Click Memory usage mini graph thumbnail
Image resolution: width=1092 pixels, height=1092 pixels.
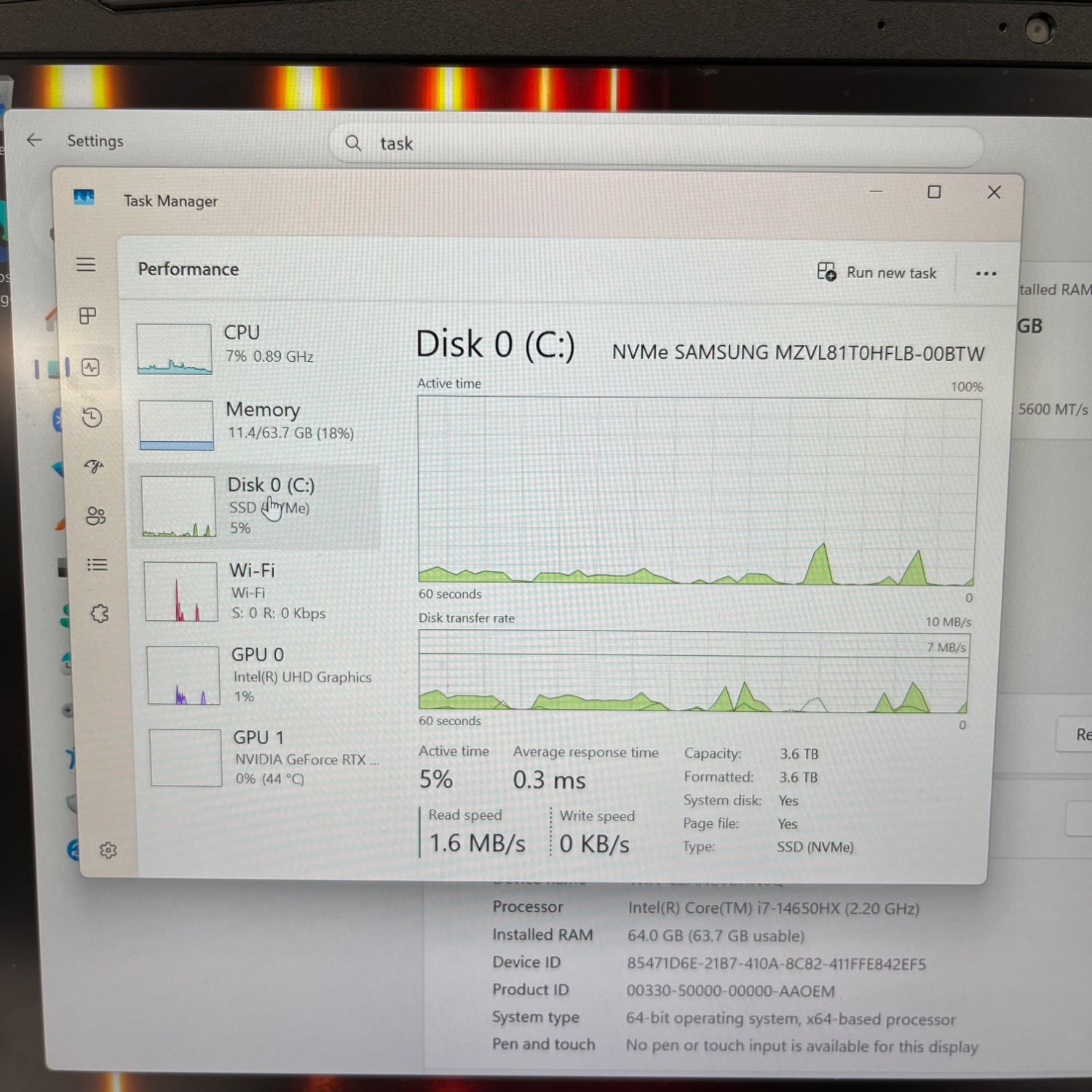tap(176, 425)
